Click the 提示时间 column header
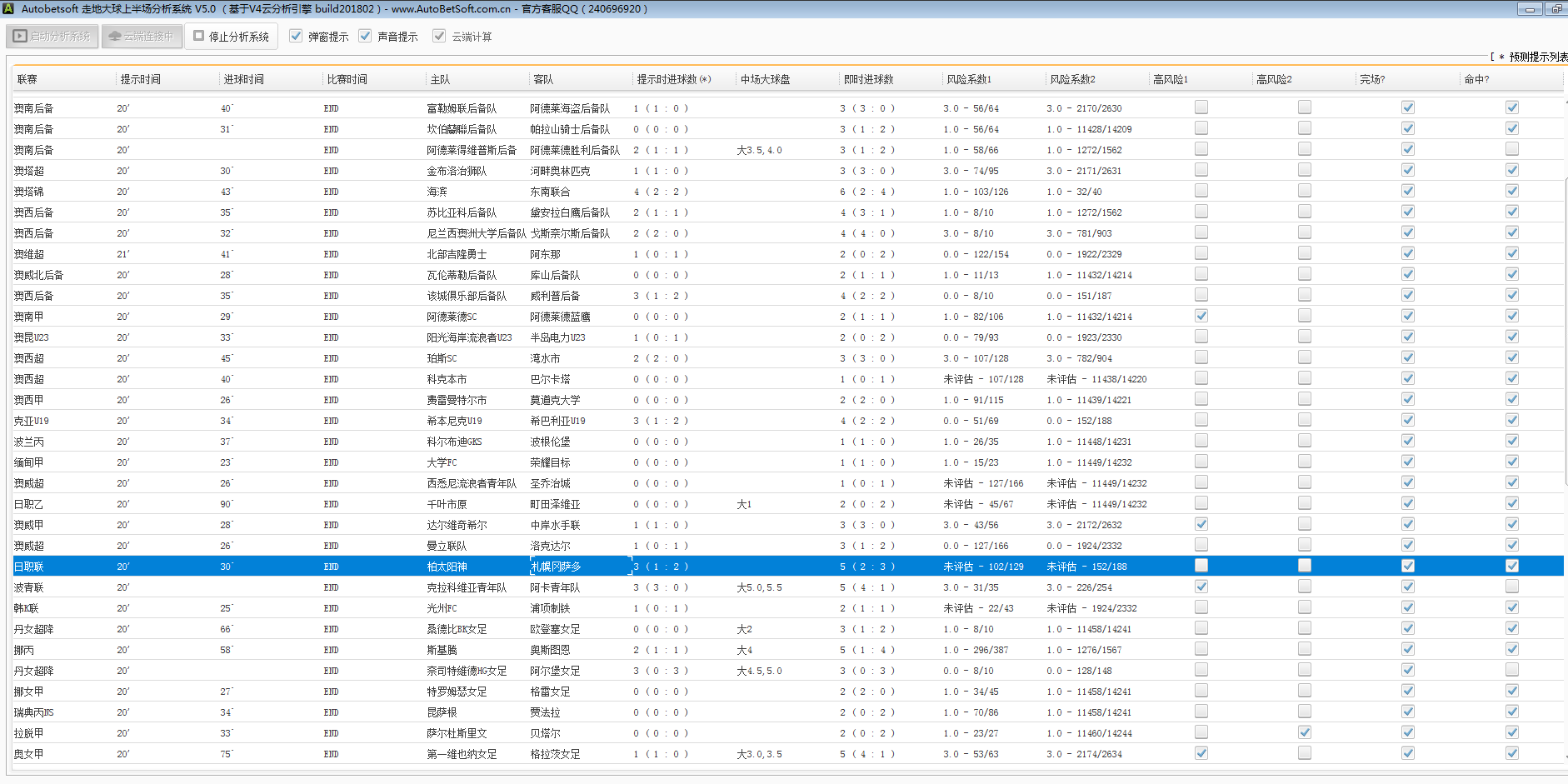 [x=140, y=80]
